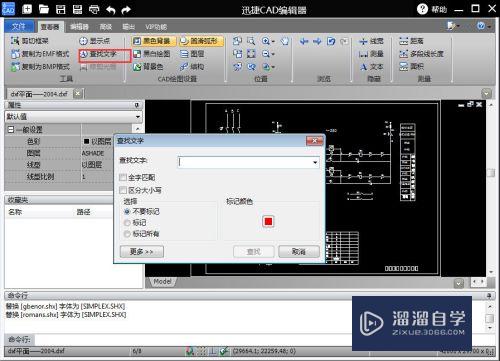Open Help (帮助) in title bar
The image size is (500, 361).
(432, 9)
